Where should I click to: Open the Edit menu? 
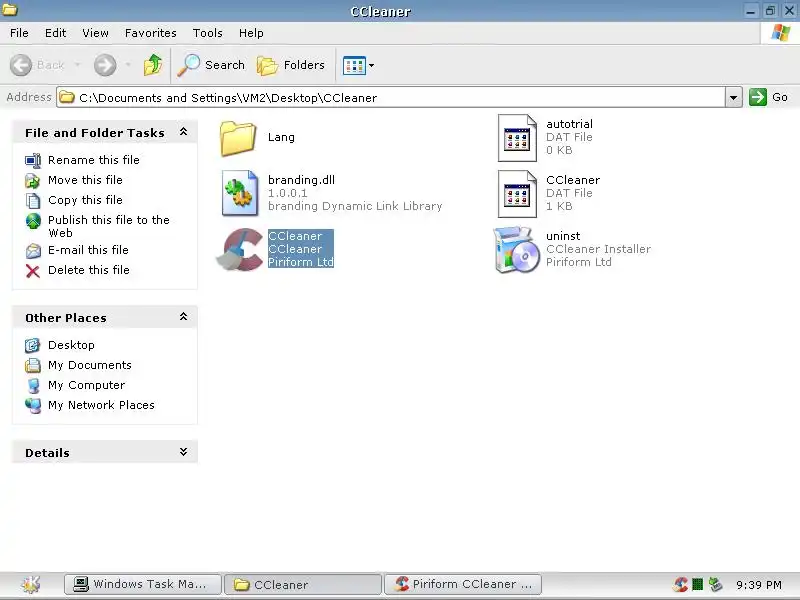tap(56, 33)
